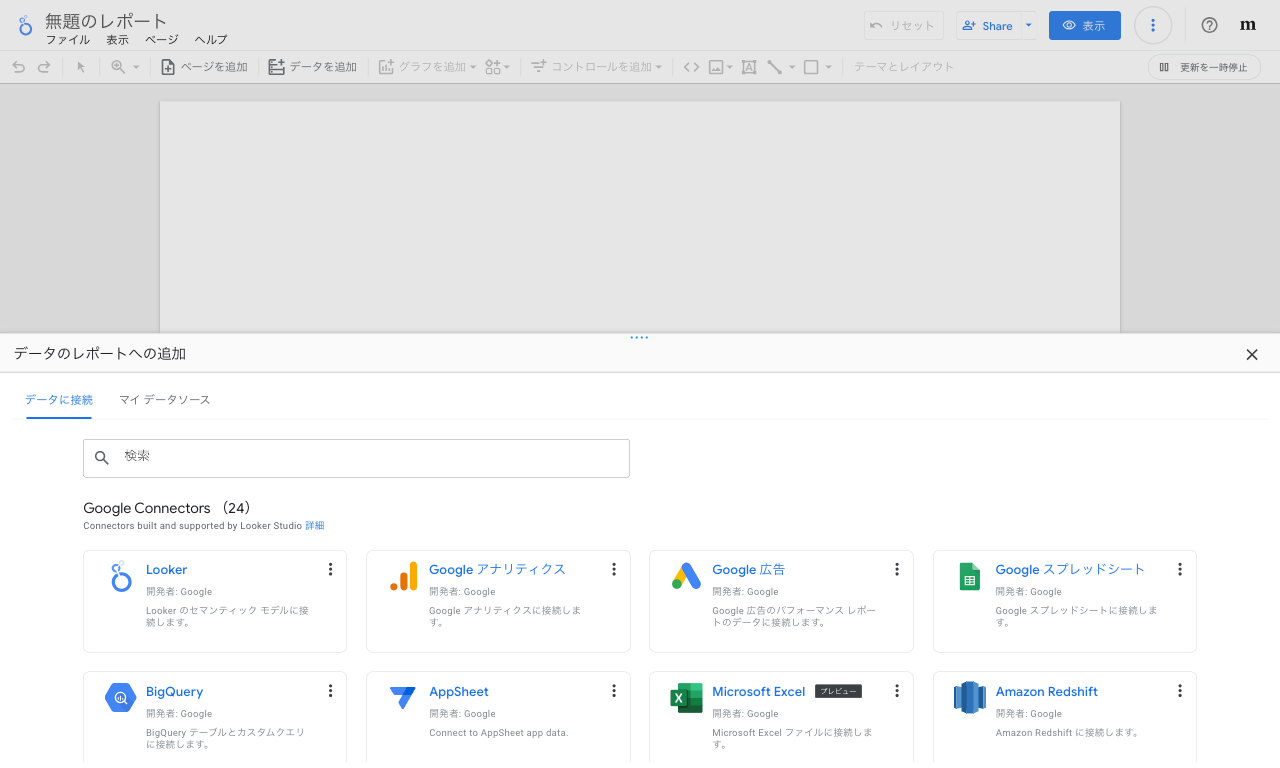The image size is (1280, 768).
Task: Open the help question mark icon
Action: (x=1209, y=25)
